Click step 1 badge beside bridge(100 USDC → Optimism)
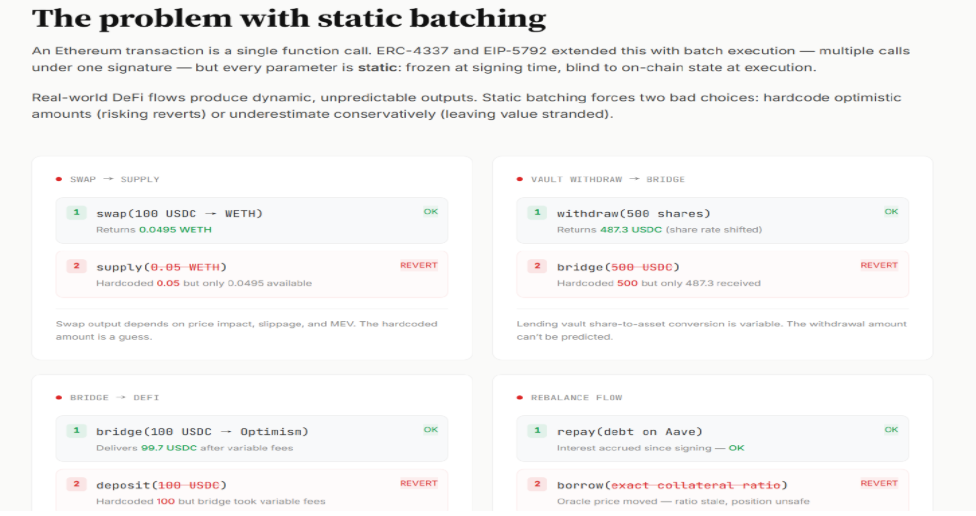Screen dimensions: 976x516 coord(76,431)
